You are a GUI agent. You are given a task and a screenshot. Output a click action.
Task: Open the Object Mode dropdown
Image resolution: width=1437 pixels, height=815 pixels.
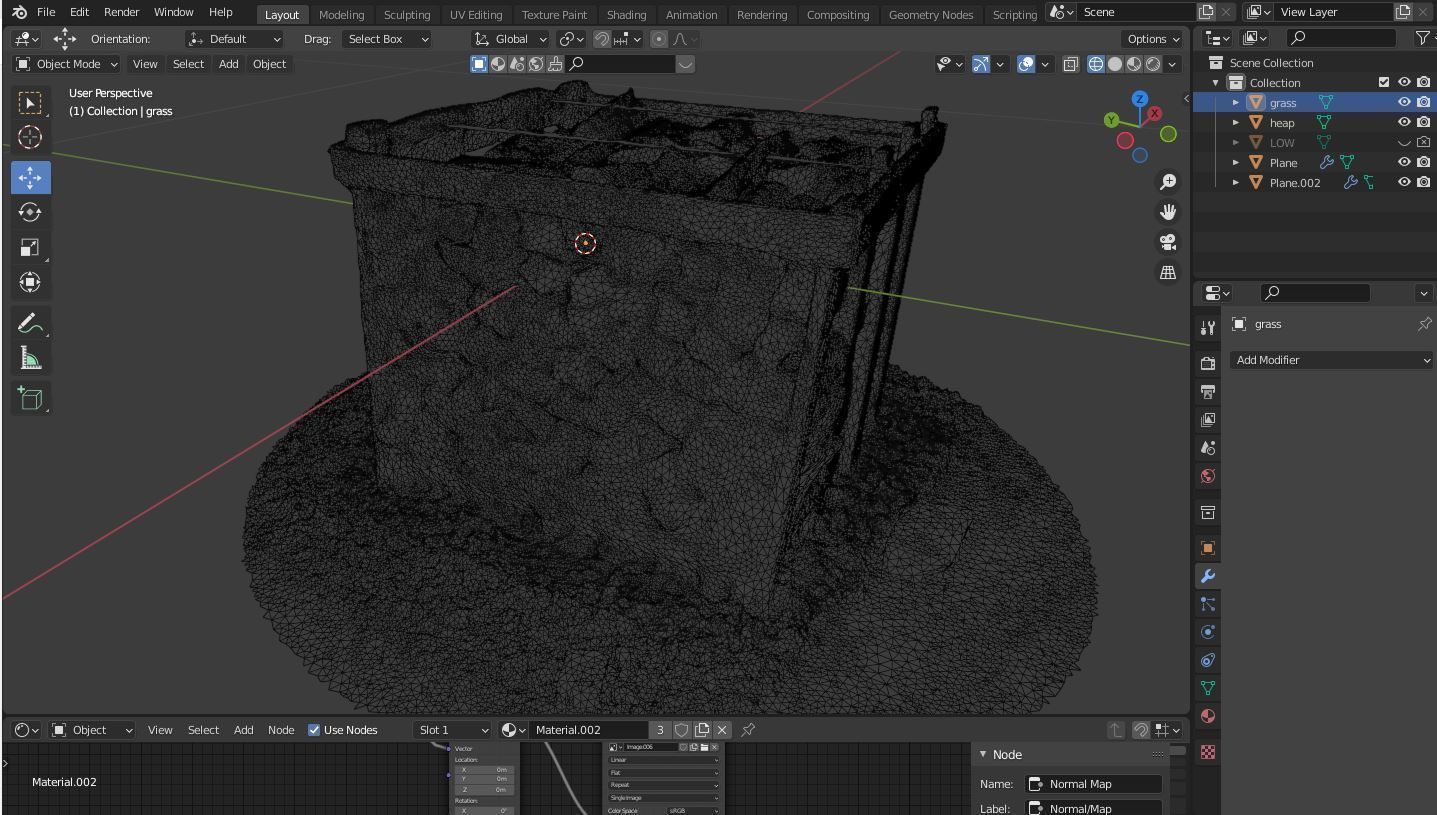[66, 64]
